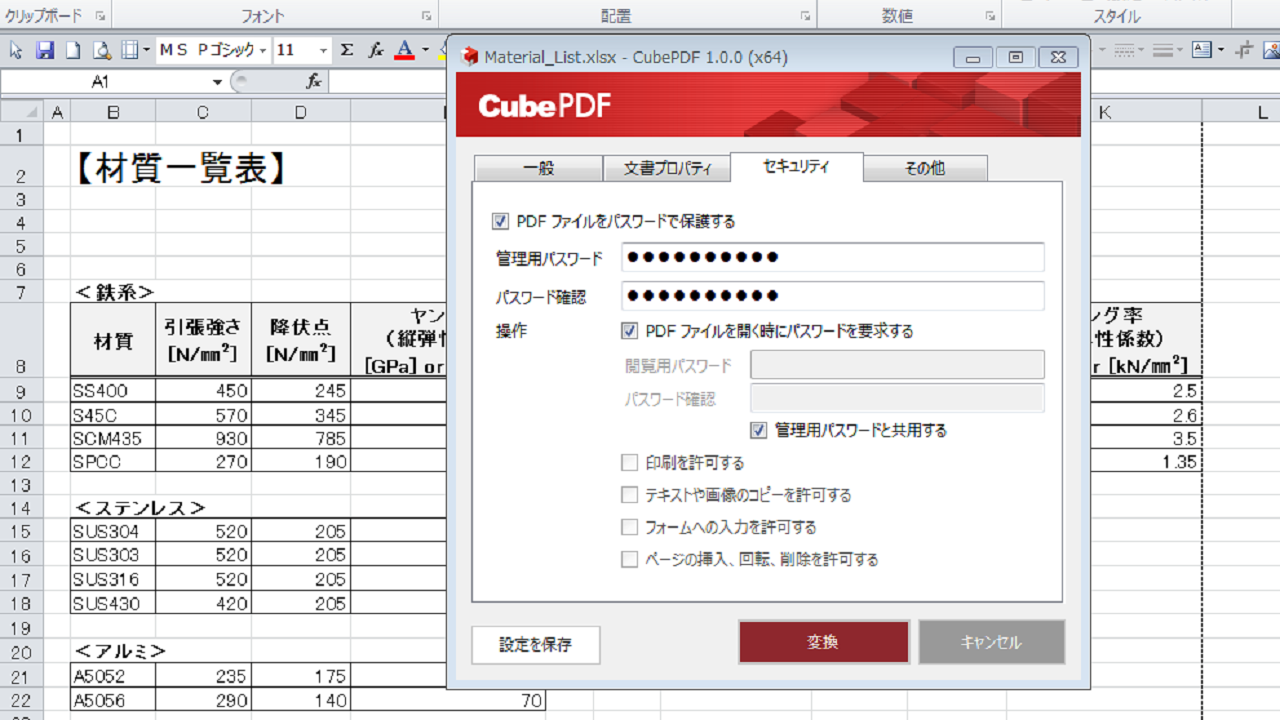Open the text box icon dropdown arrow
The height and width of the screenshot is (720, 1280).
[1220, 50]
